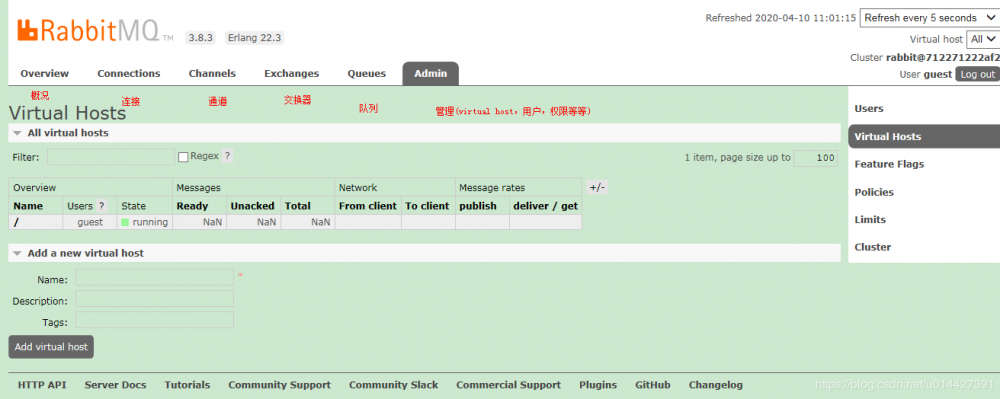The image size is (1000, 399).
Task: Open the Users column help question mark
Action: click(x=101, y=206)
